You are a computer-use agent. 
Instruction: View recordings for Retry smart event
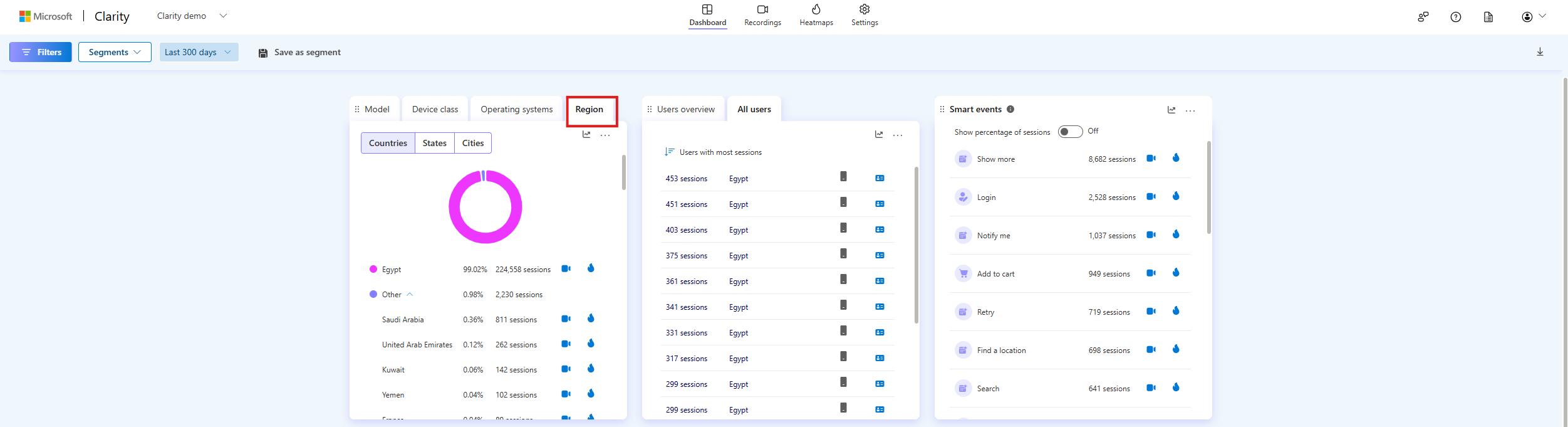pyautogui.click(x=1151, y=312)
